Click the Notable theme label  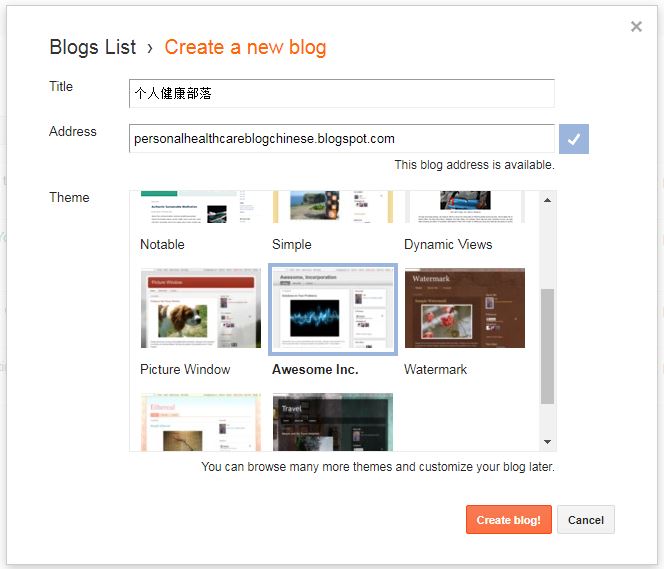[x=162, y=244]
